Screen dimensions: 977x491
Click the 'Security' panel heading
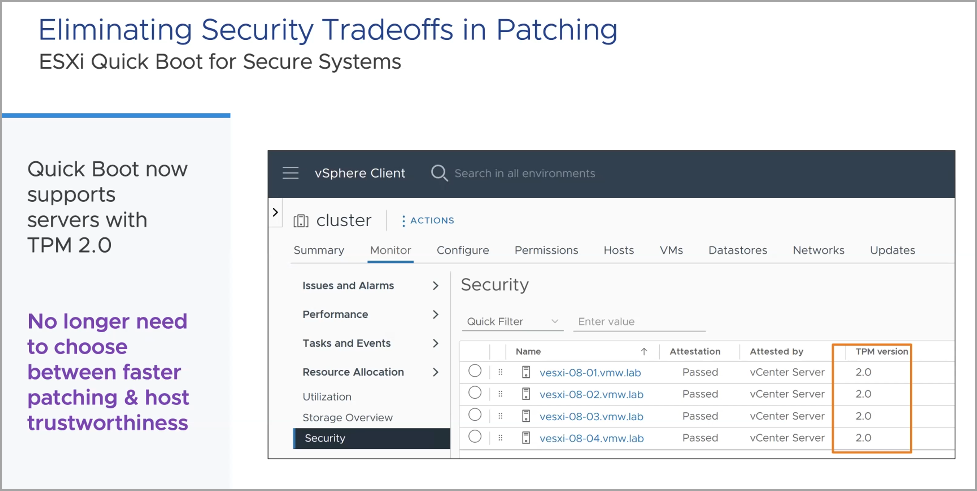click(x=495, y=285)
